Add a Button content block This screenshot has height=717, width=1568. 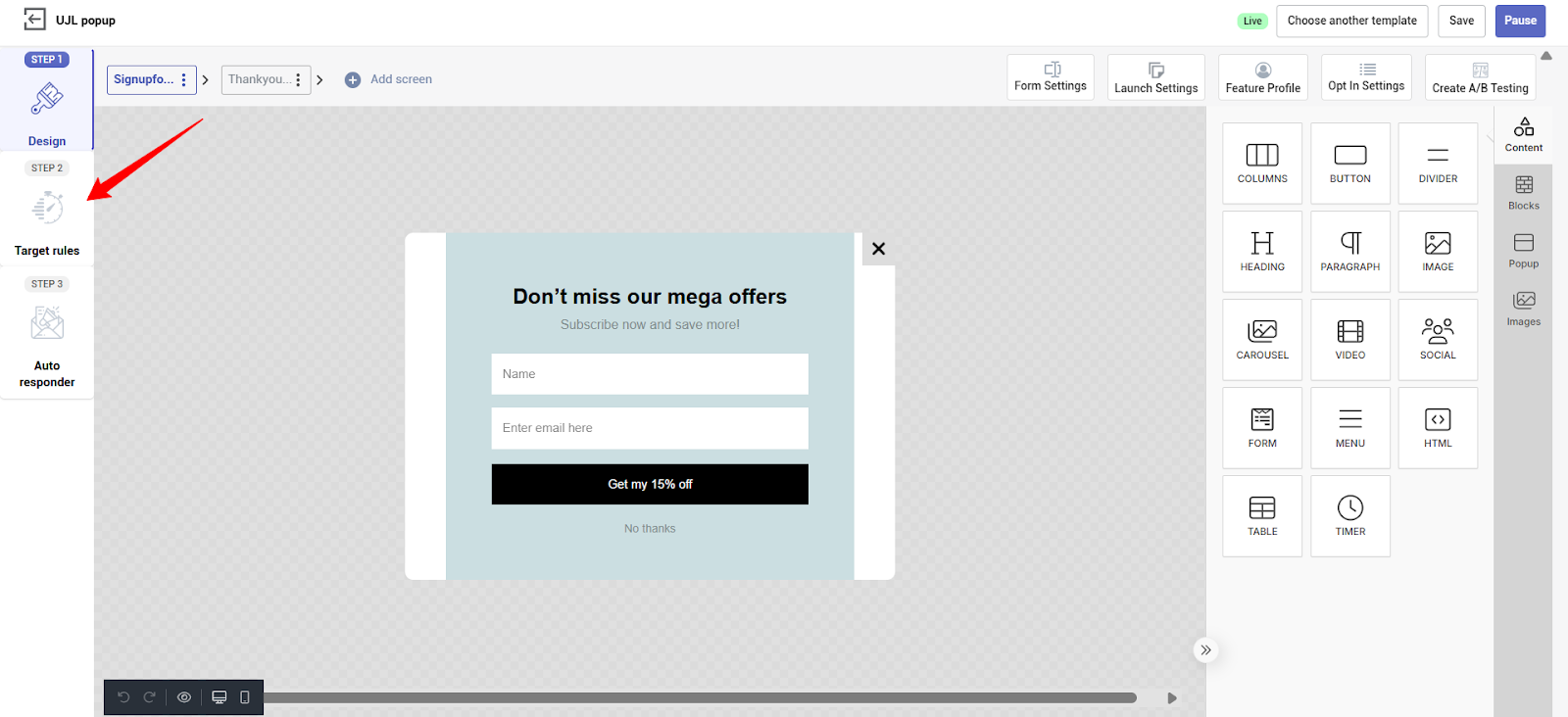coord(1350,164)
